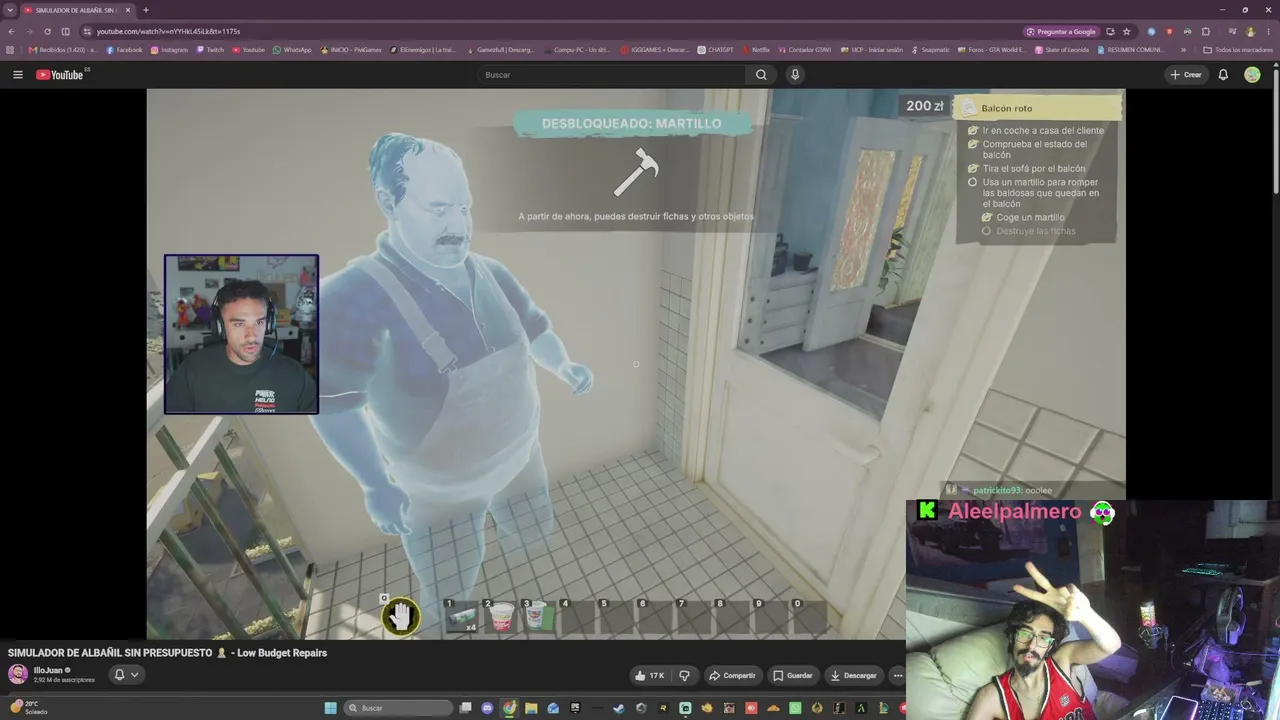Image resolution: width=1280 pixels, height=720 pixels.
Task: Bookmark this page with the star
Action: coord(1126,31)
